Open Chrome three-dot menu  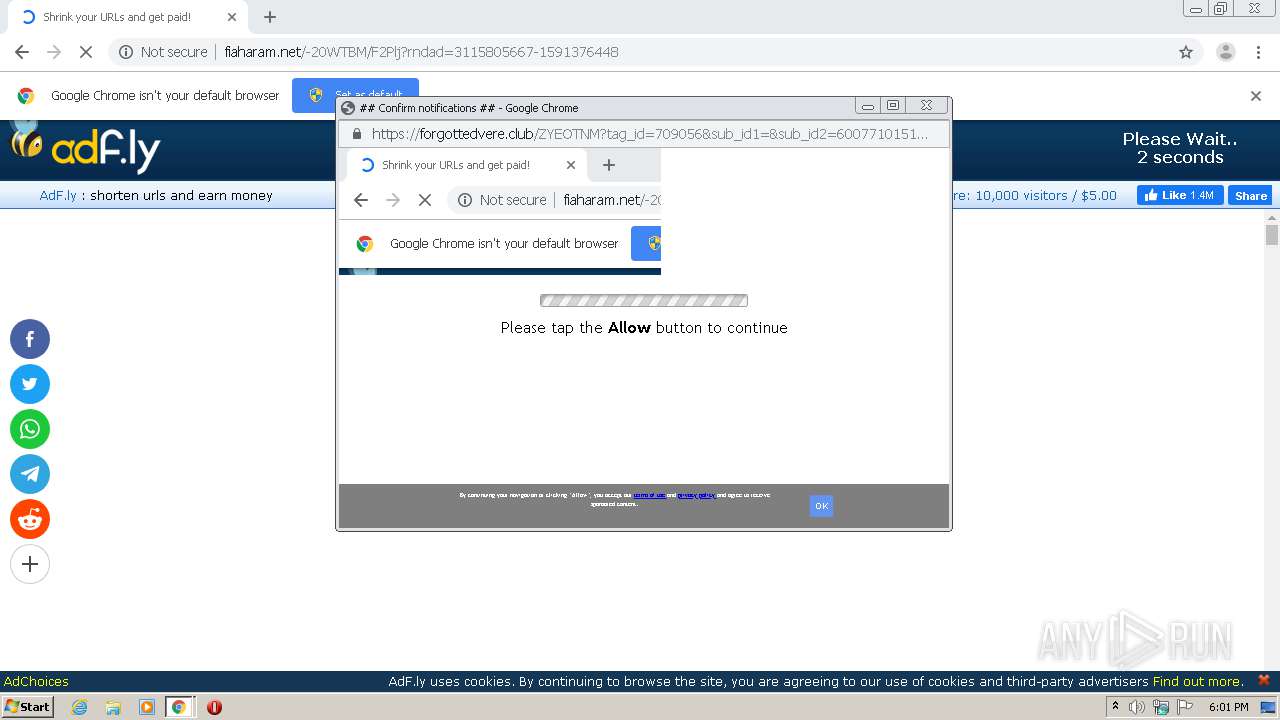[x=1258, y=52]
